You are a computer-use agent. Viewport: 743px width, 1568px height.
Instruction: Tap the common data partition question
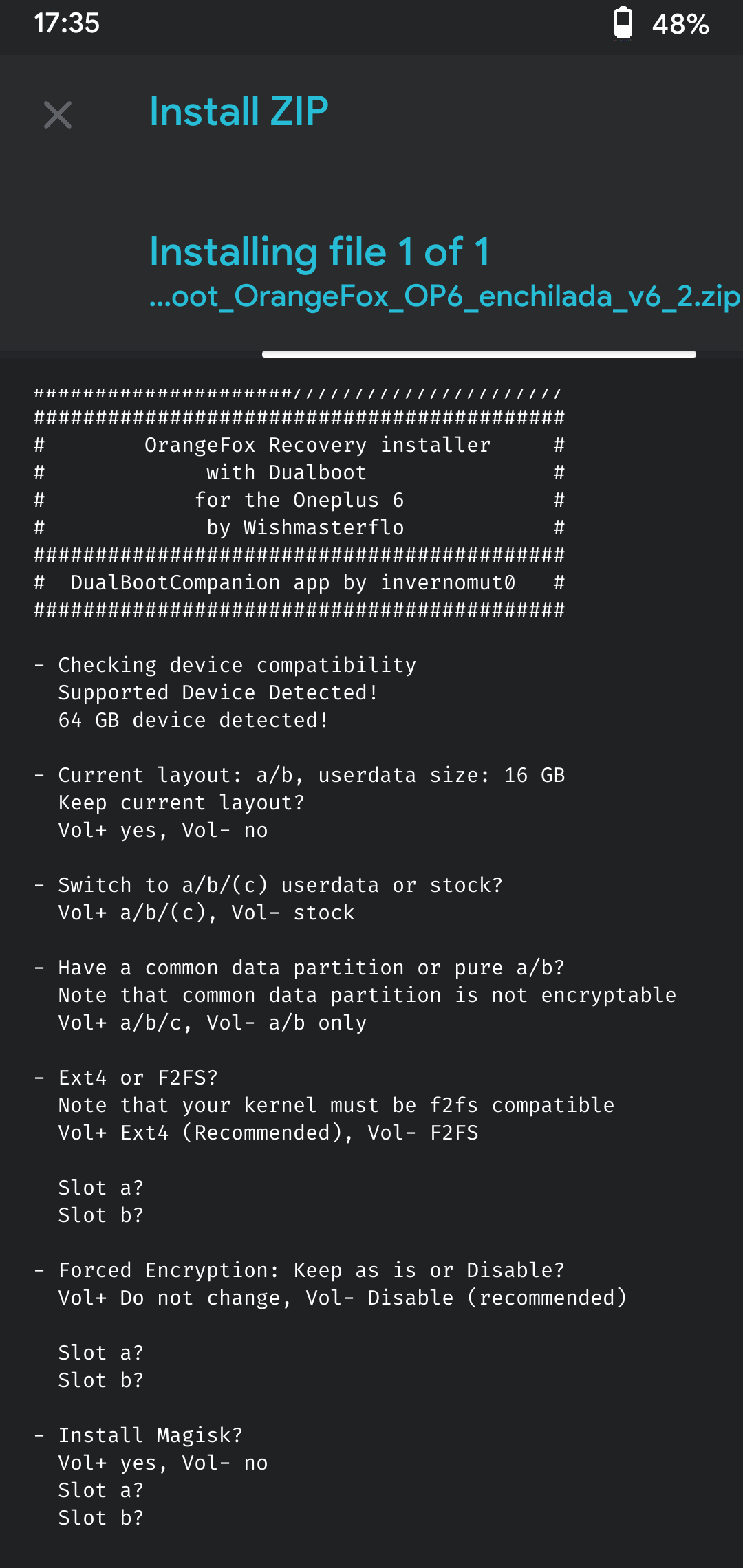tap(311, 968)
